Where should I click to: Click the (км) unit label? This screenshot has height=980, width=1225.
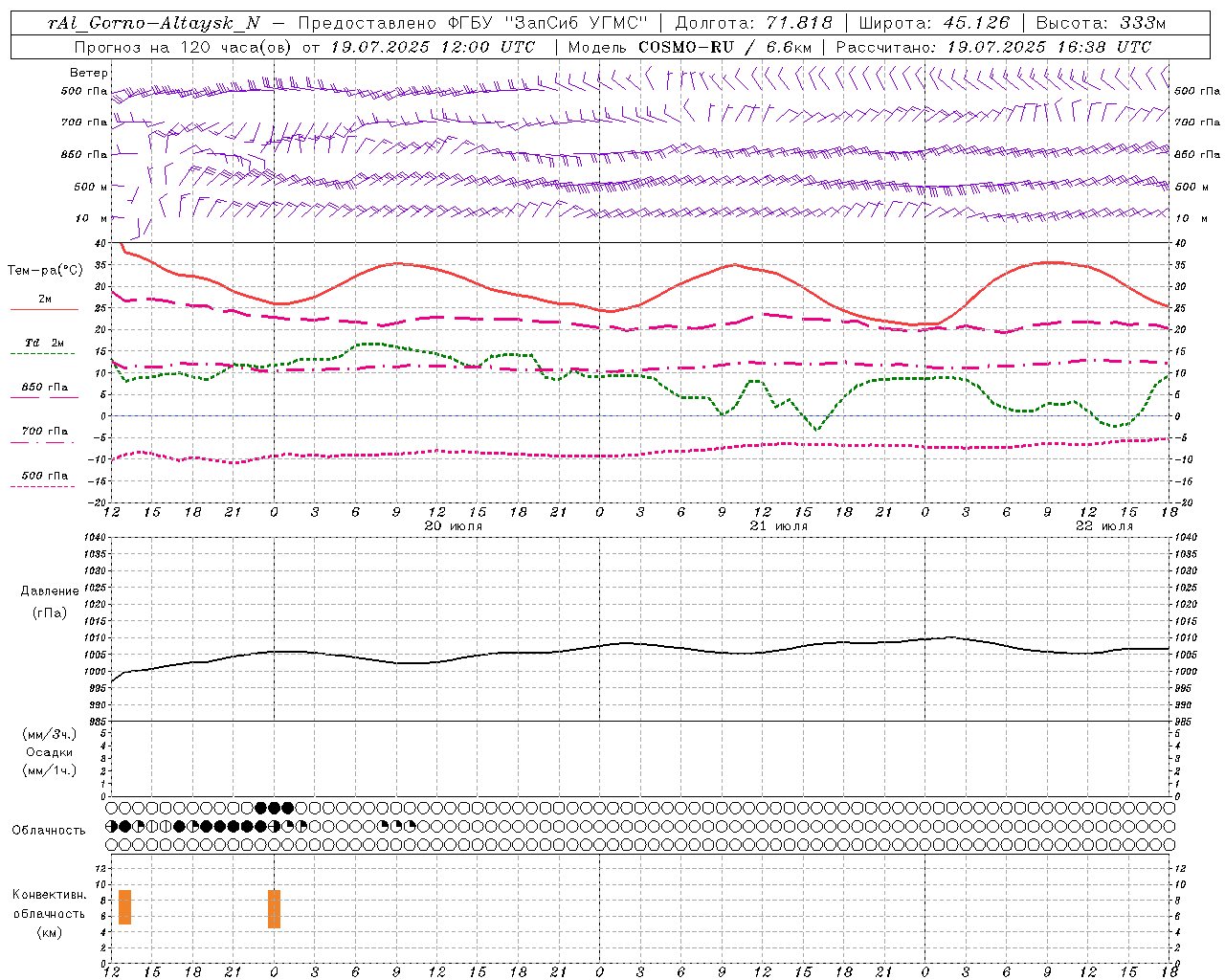click(x=50, y=932)
